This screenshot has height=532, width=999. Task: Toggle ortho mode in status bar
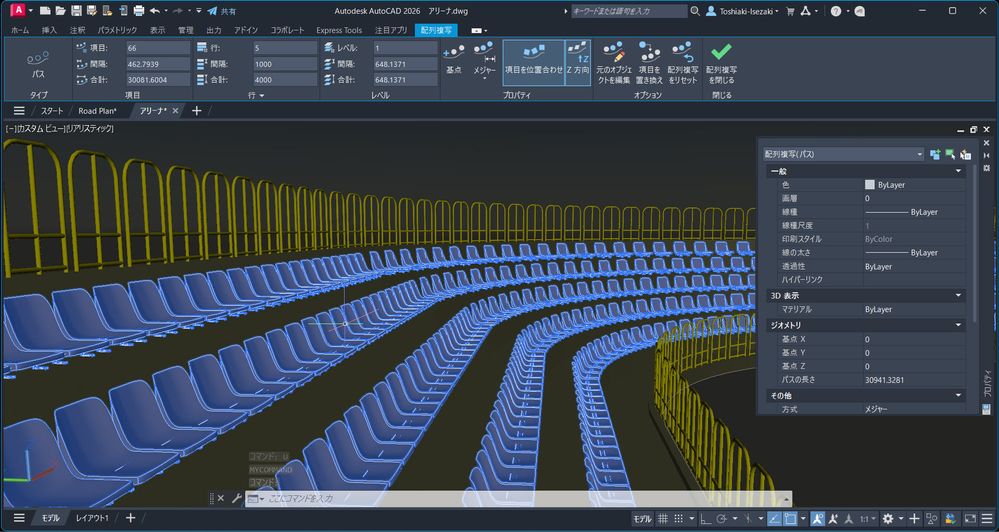pos(706,519)
